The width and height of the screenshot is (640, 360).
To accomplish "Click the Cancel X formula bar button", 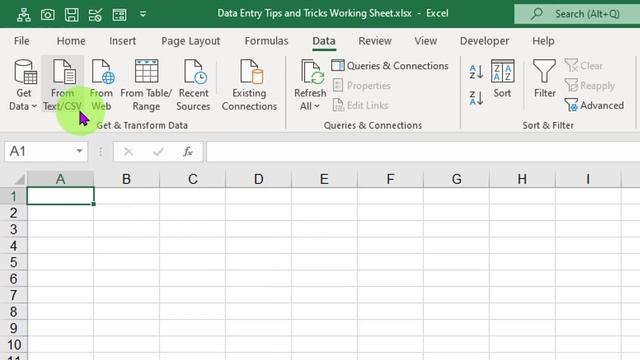I will 128,152.
